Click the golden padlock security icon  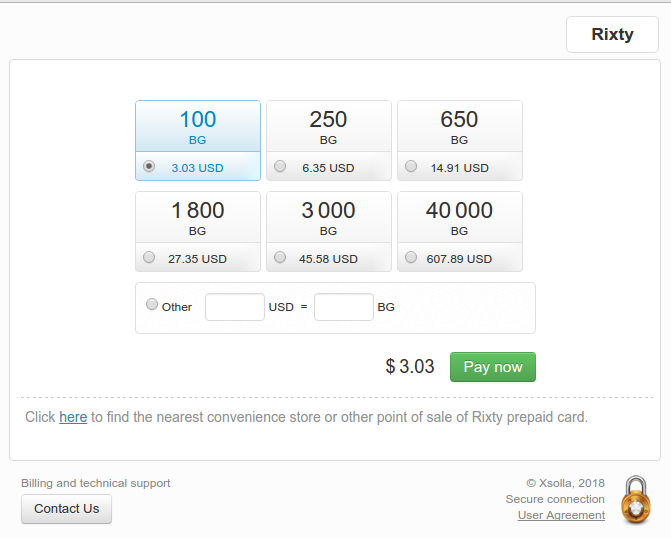pyautogui.click(x=636, y=499)
